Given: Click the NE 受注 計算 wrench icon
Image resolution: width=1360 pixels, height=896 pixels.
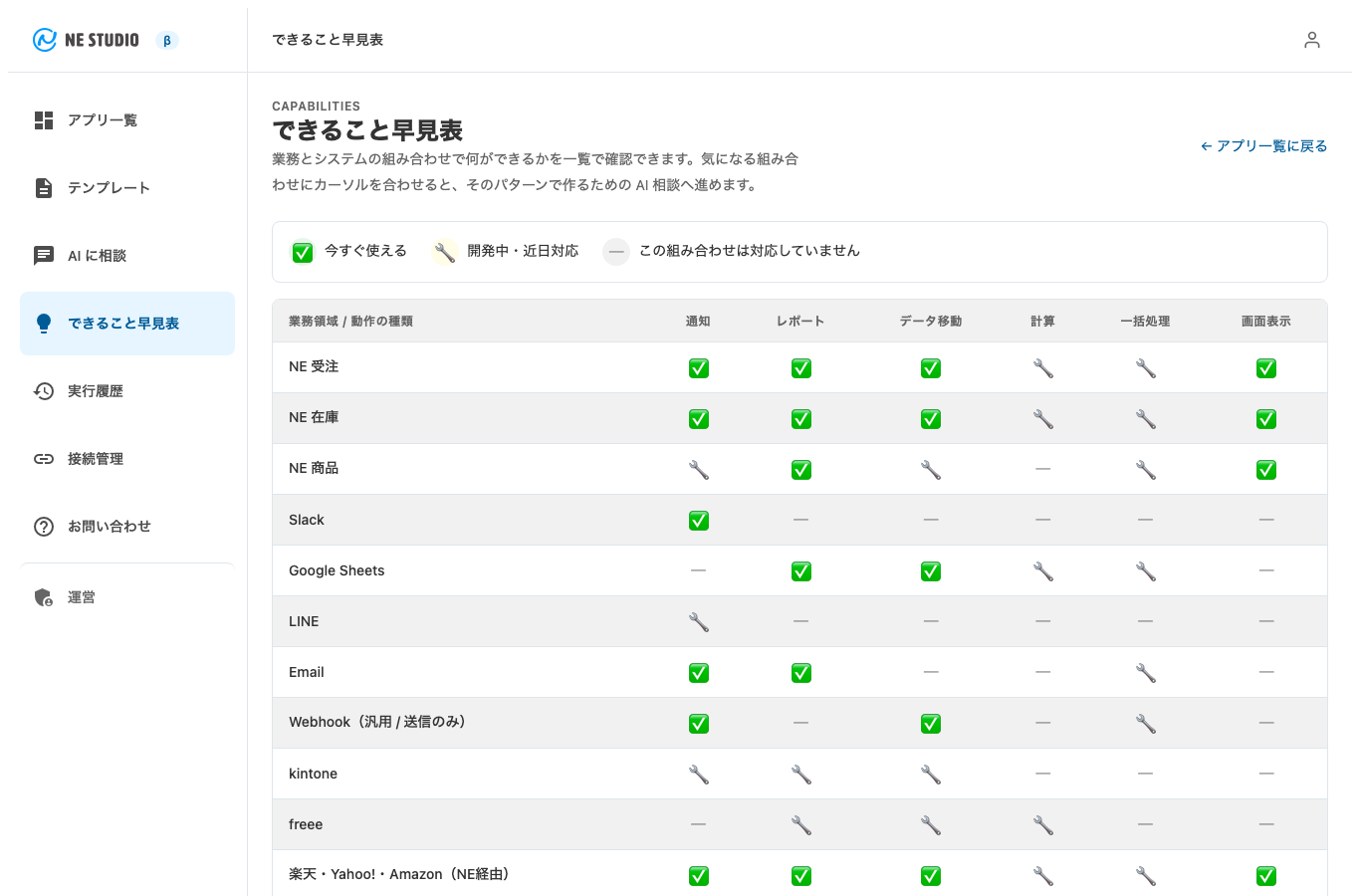Looking at the screenshot, I should pyautogui.click(x=1043, y=368).
